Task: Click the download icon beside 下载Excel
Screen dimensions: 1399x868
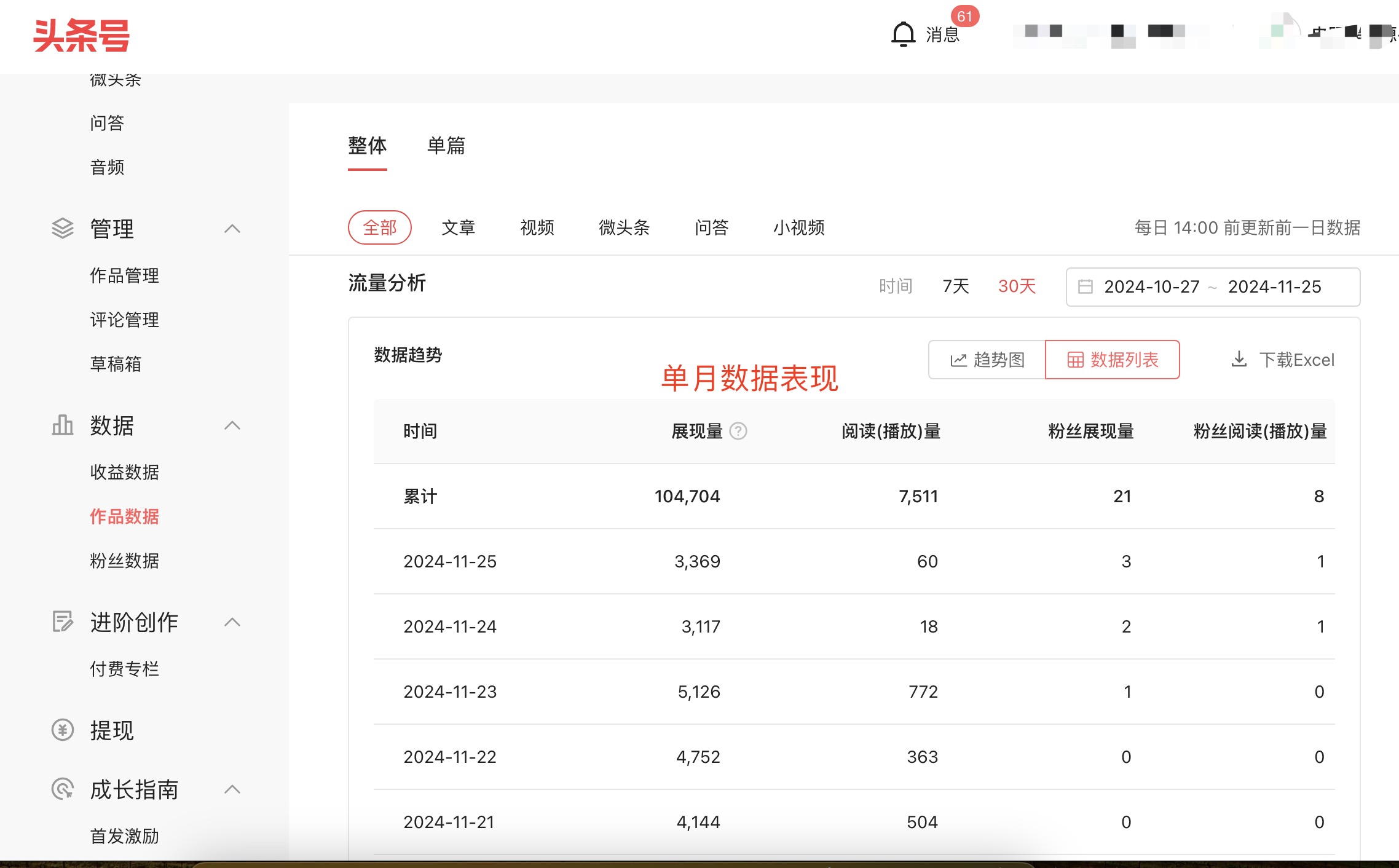Action: coord(1239,359)
